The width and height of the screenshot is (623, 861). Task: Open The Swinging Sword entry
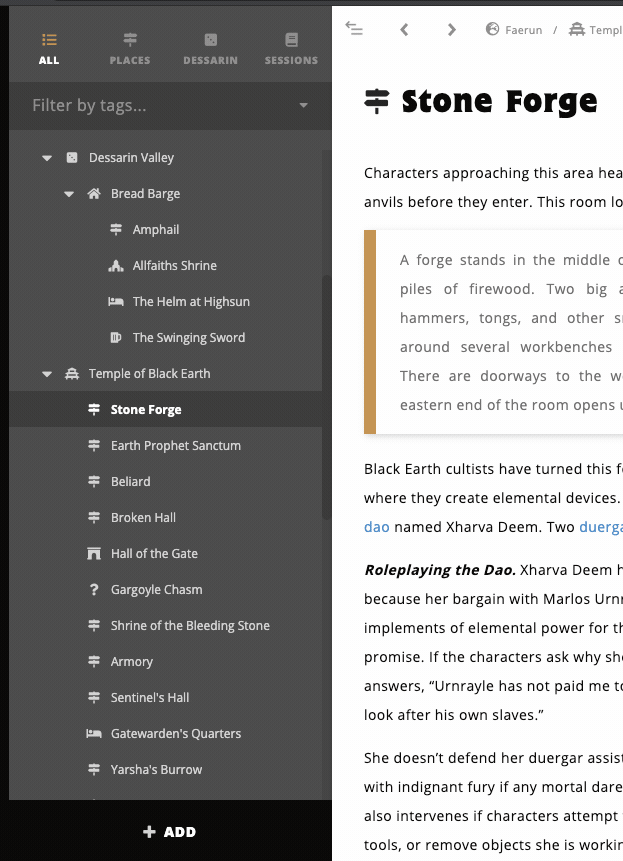pyautogui.click(x=189, y=338)
